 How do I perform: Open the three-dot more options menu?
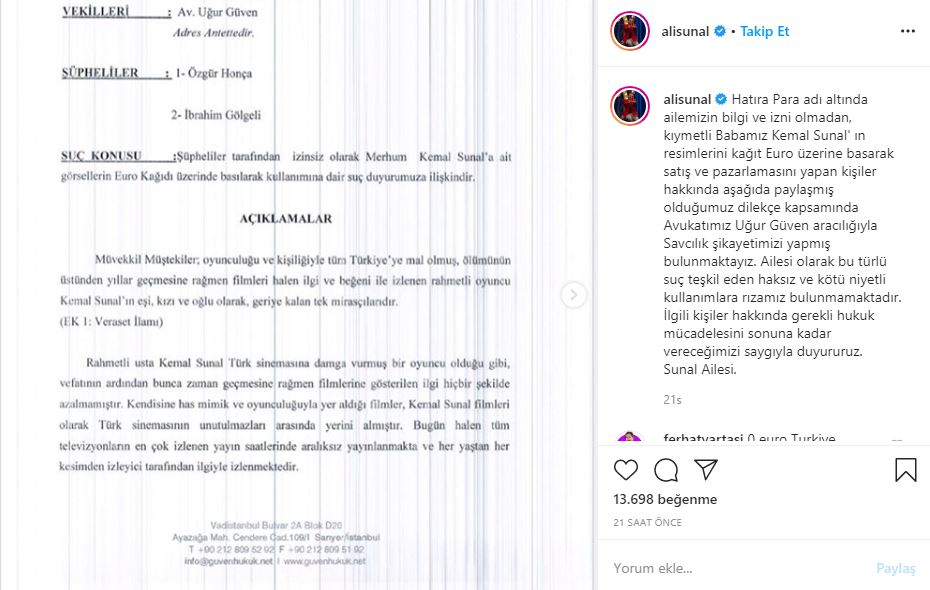pos(907,31)
